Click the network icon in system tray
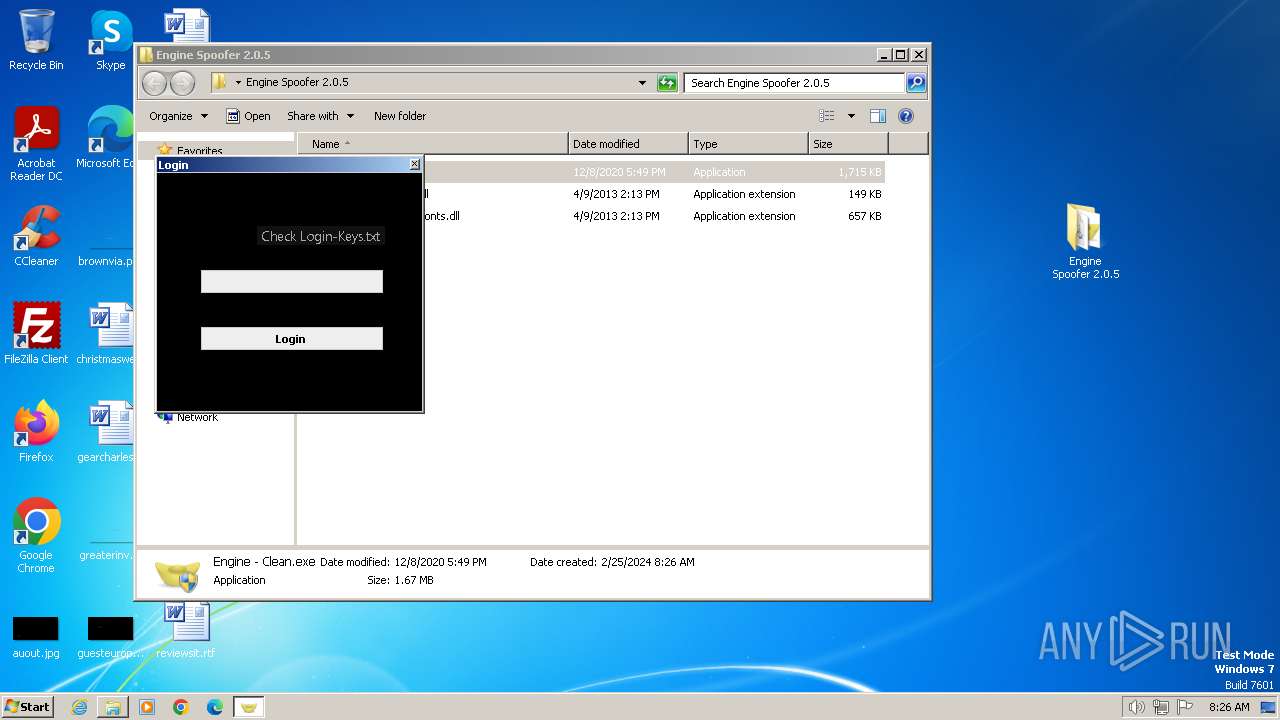The image size is (1280, 720). (x=1161, y=707)
